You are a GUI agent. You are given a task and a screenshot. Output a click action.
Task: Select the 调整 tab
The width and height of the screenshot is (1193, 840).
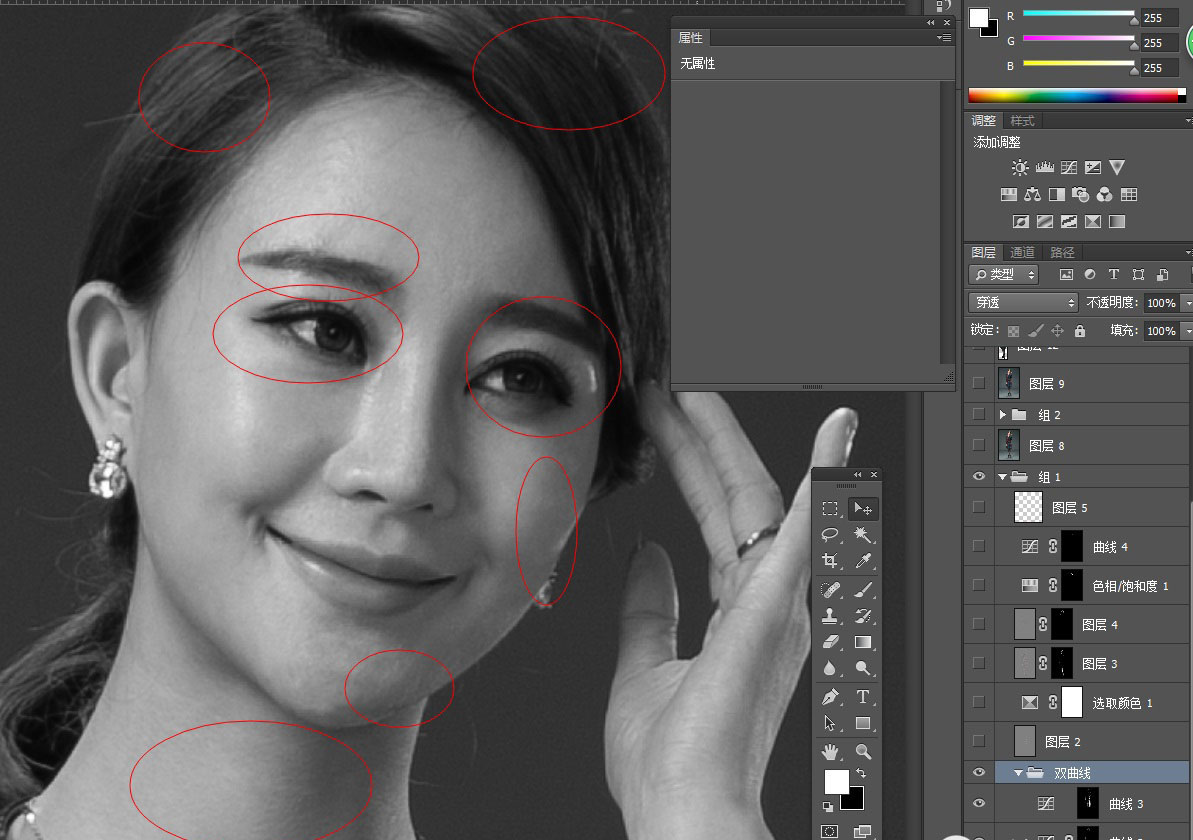pos(983,121)
